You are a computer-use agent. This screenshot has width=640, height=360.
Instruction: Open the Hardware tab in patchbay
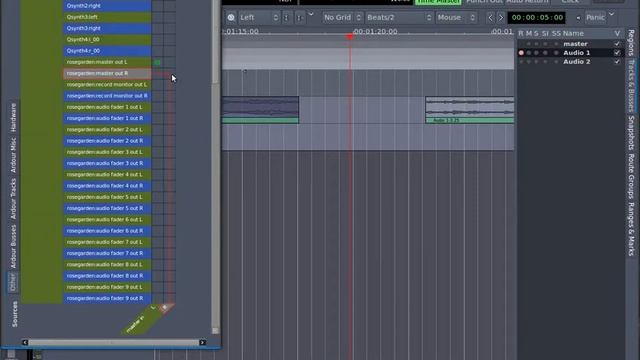pos(13,118)
